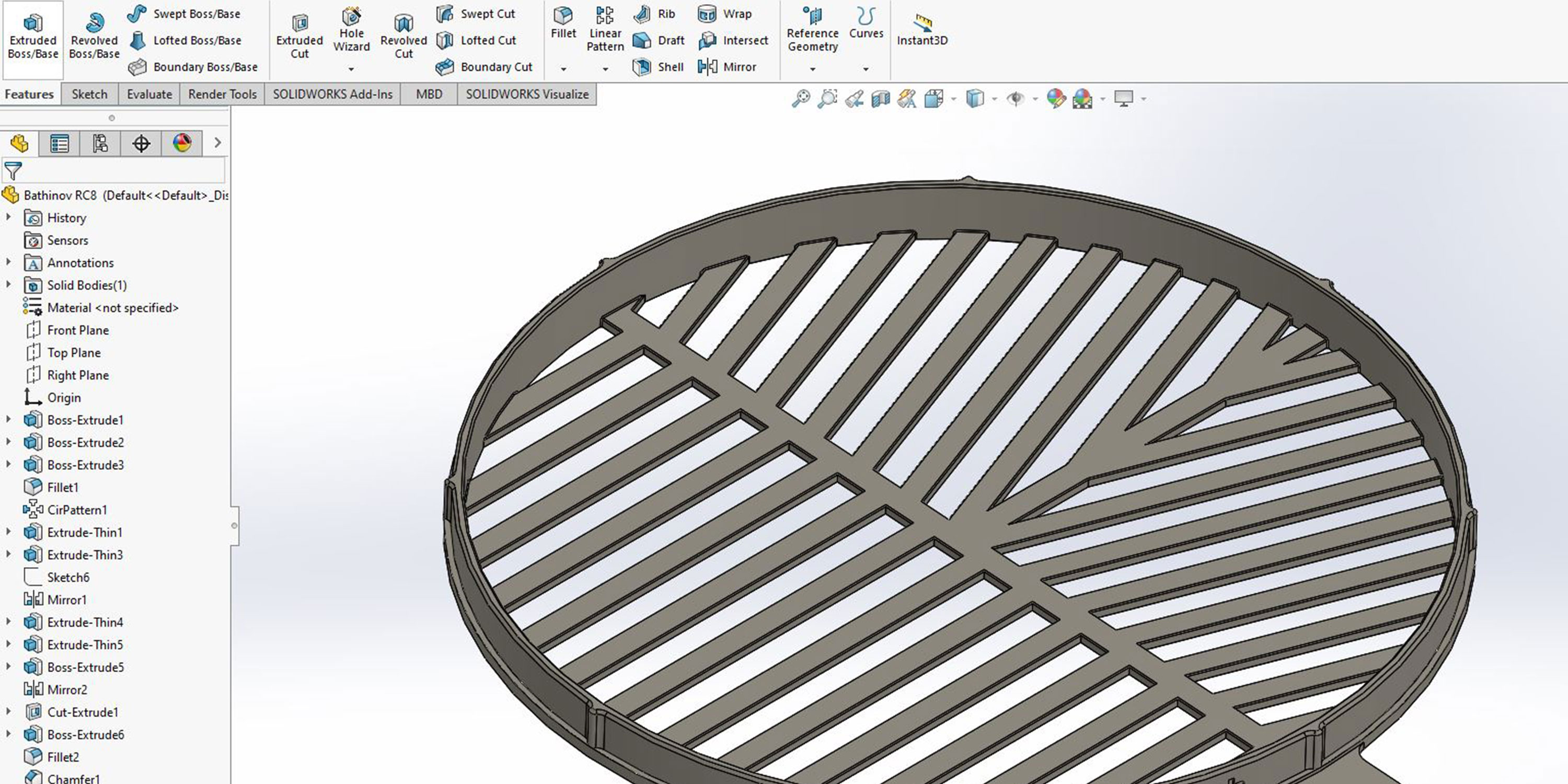This screenshot has height=784, width=1568.
Task: Start the Mirror feature tool
Action: pyautogui.click(x=727, y=67)
